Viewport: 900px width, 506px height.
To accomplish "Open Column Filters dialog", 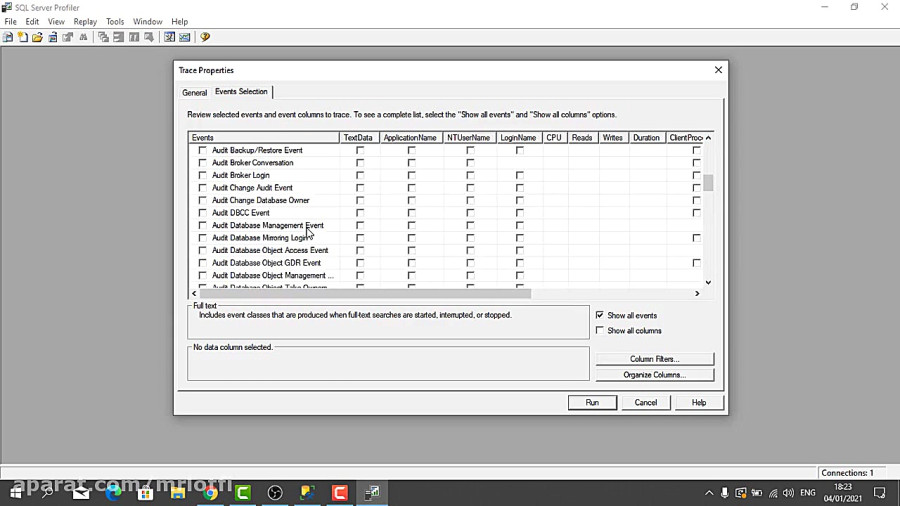I will (x=654, y=359).
